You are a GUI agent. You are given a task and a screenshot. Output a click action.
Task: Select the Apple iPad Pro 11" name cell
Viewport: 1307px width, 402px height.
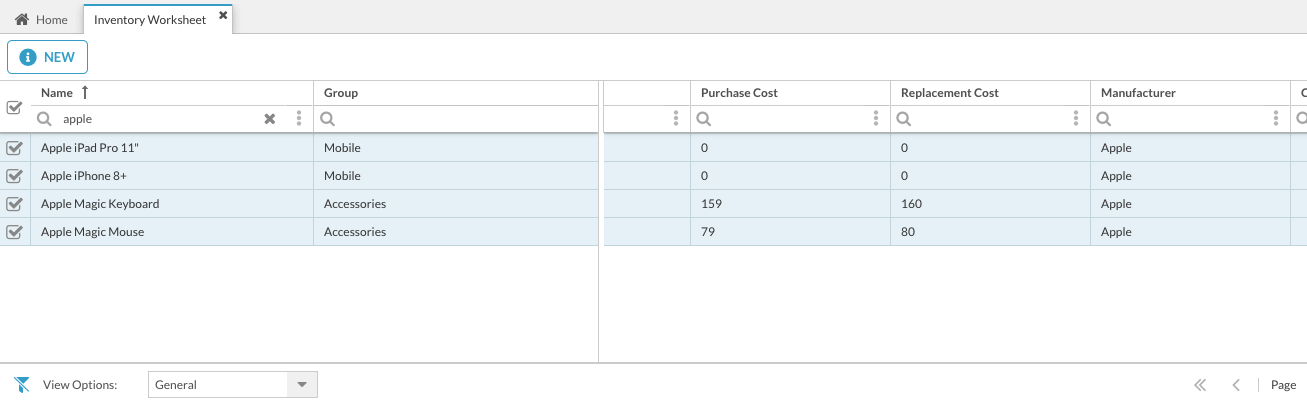click(x=172, y=148)
